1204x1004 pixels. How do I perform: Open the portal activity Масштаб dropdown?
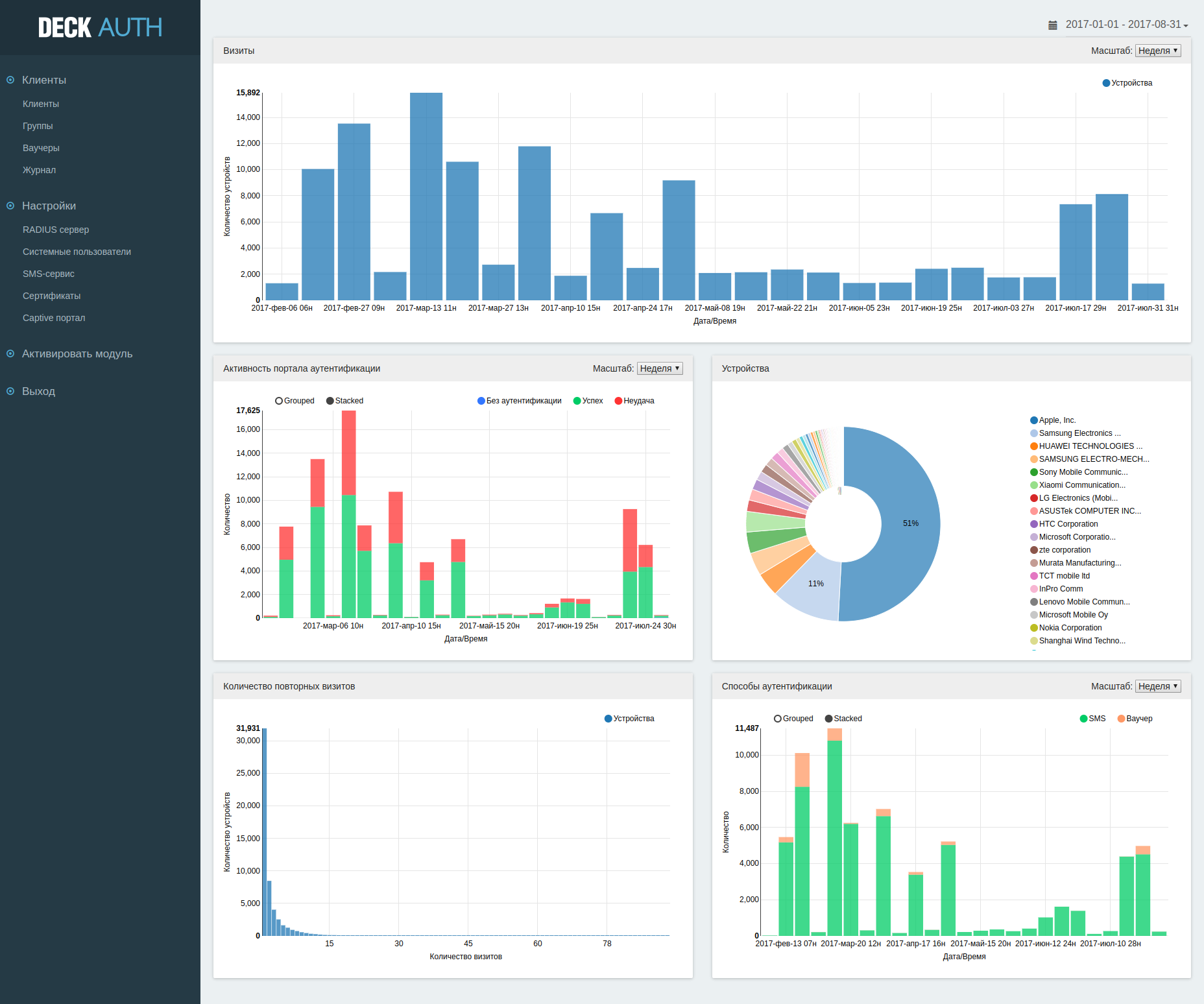660,368
